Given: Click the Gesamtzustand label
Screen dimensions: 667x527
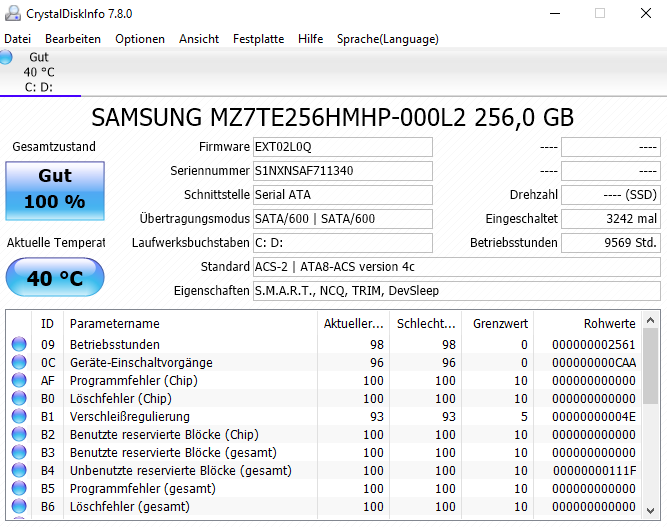Looking at the screenshot, I should click(54, 146).
